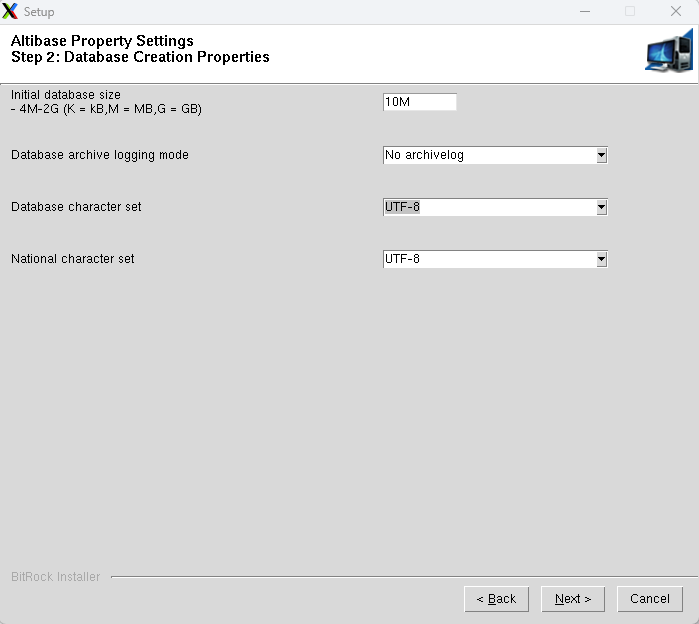Click the 'No archivelog' combo box field
Screen dimensions: 699x624
[x=488, y=155]
